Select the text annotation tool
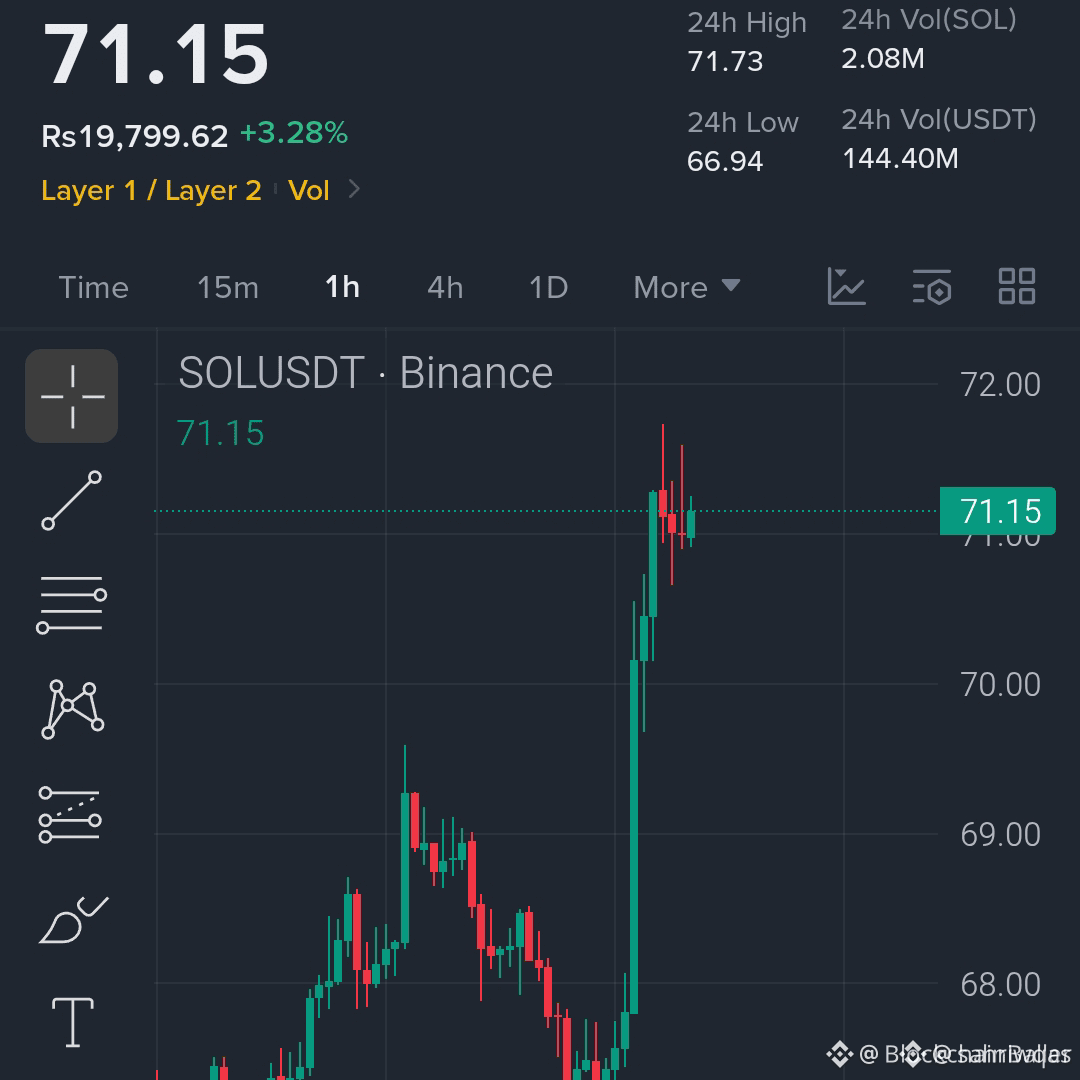 pyautogui.click(x=73, y=1022)
